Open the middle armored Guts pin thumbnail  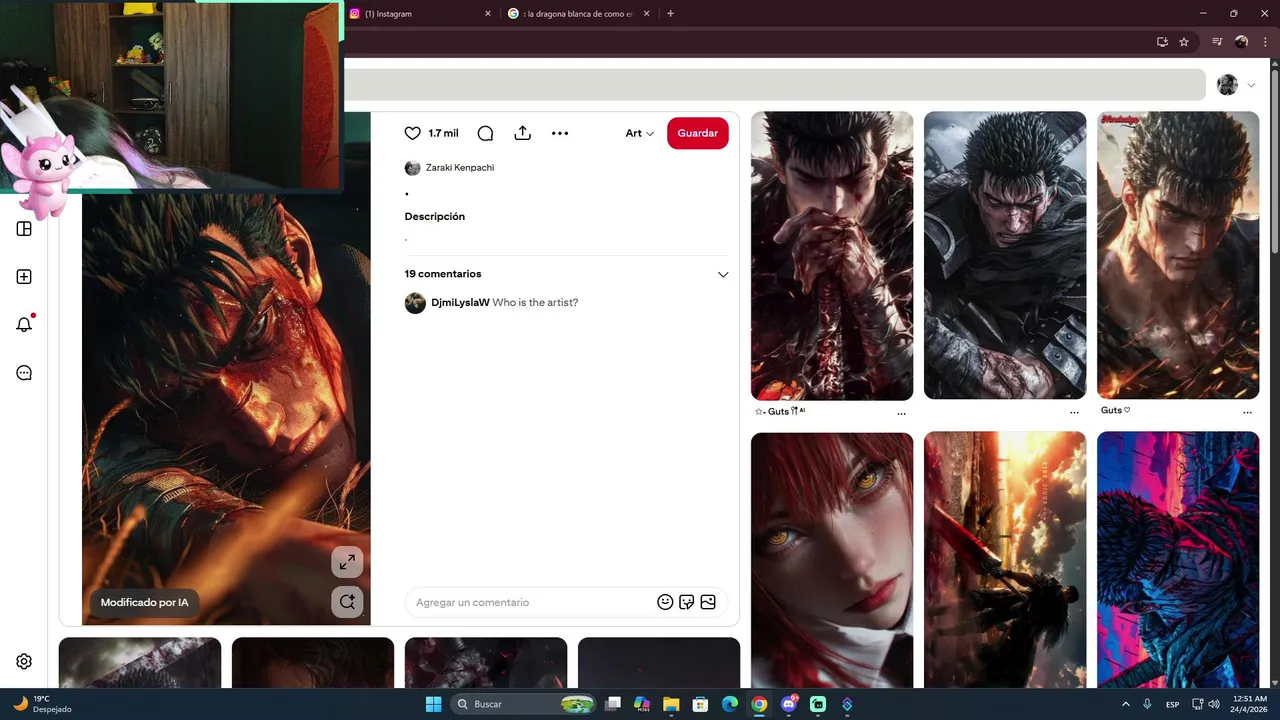coord(1005,255)
